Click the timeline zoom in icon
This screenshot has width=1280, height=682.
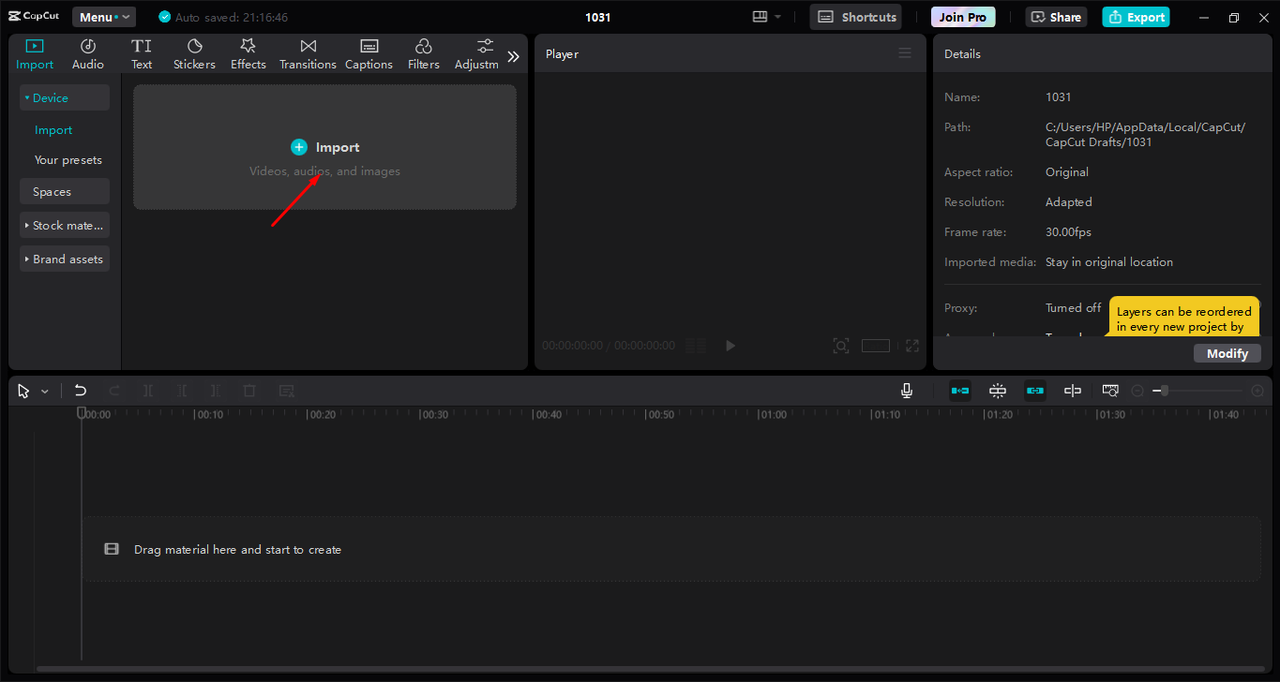coord(1257,391)
